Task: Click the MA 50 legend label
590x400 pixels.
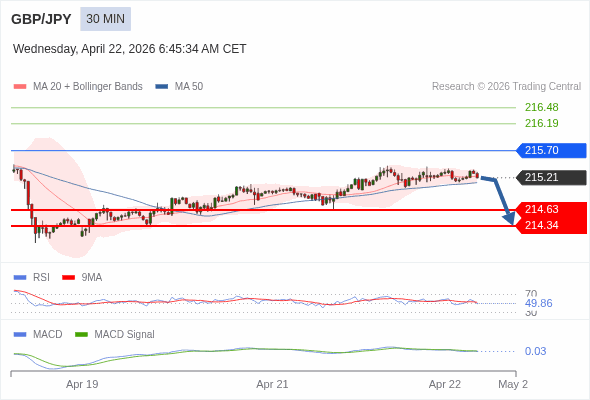Action: (189, 87)
